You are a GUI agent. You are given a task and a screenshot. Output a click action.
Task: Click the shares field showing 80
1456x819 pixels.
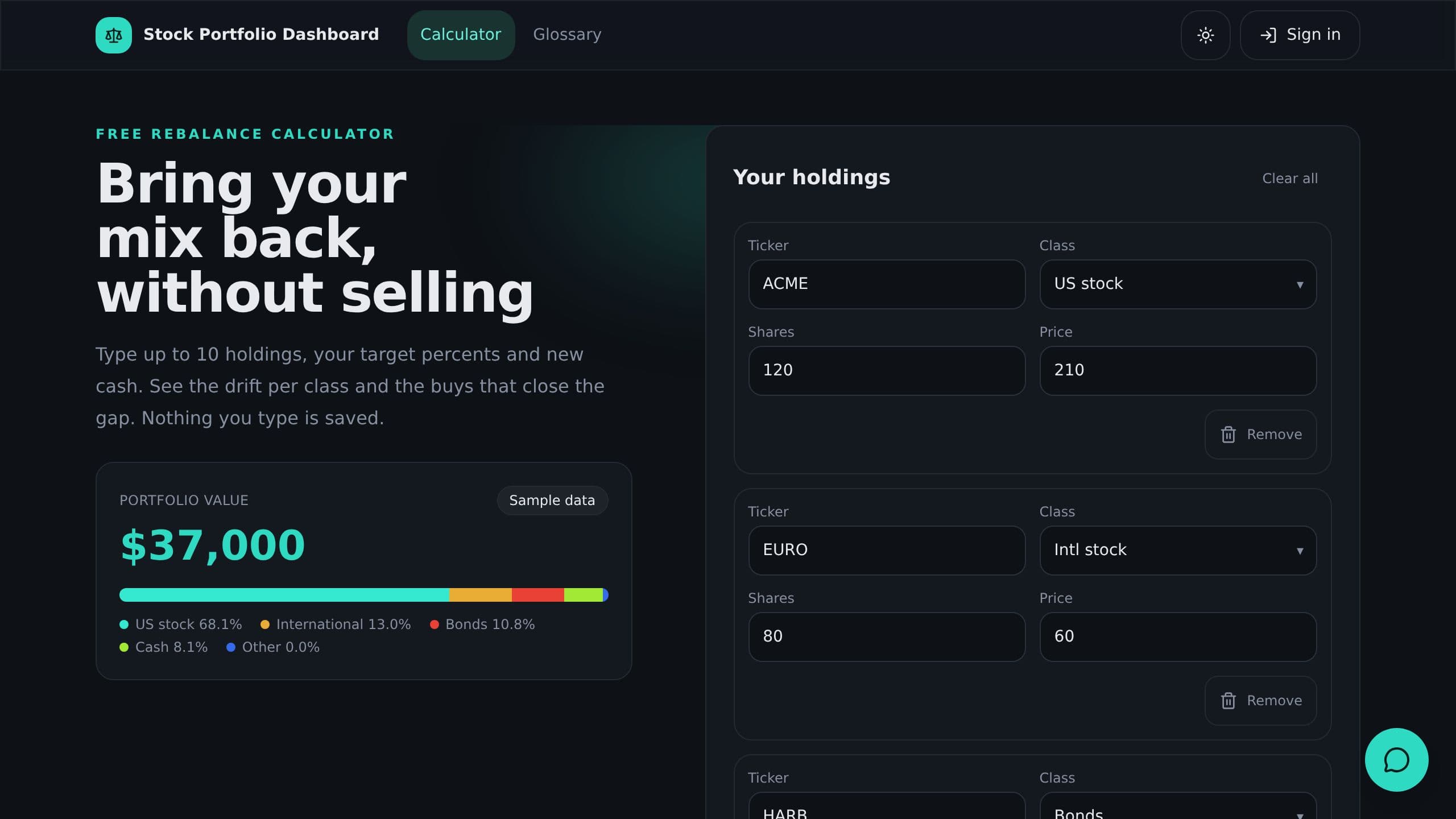(x=887, y=637)
